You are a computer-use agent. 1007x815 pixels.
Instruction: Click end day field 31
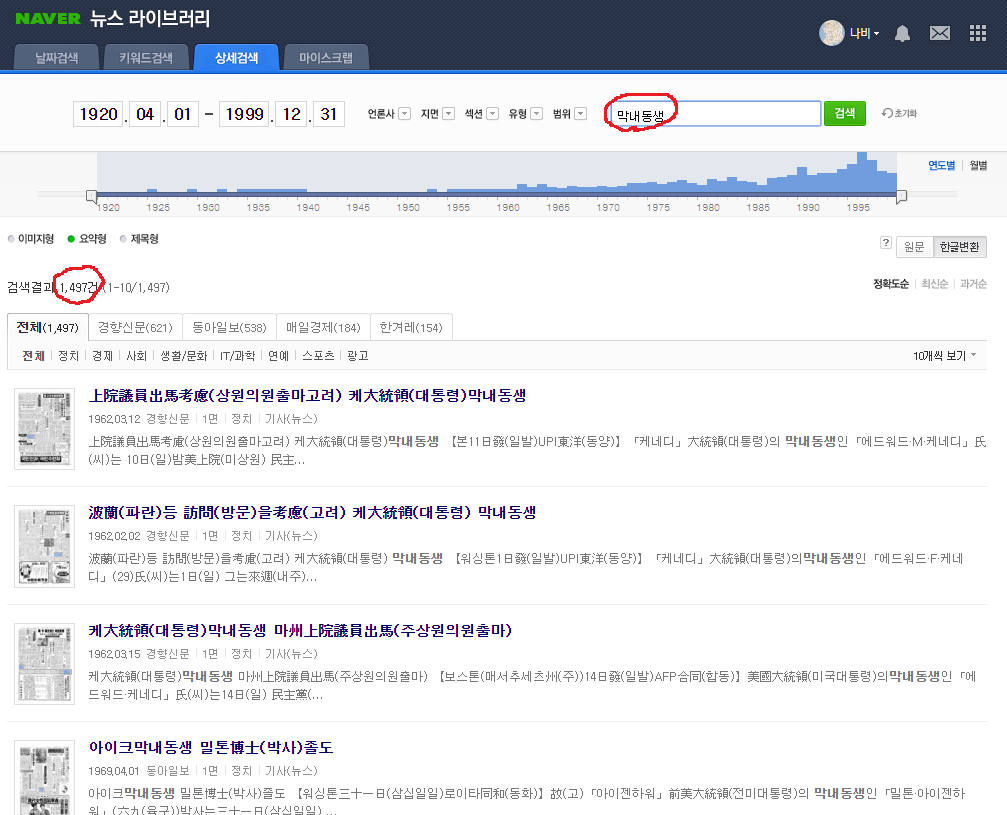click(329, 114)
